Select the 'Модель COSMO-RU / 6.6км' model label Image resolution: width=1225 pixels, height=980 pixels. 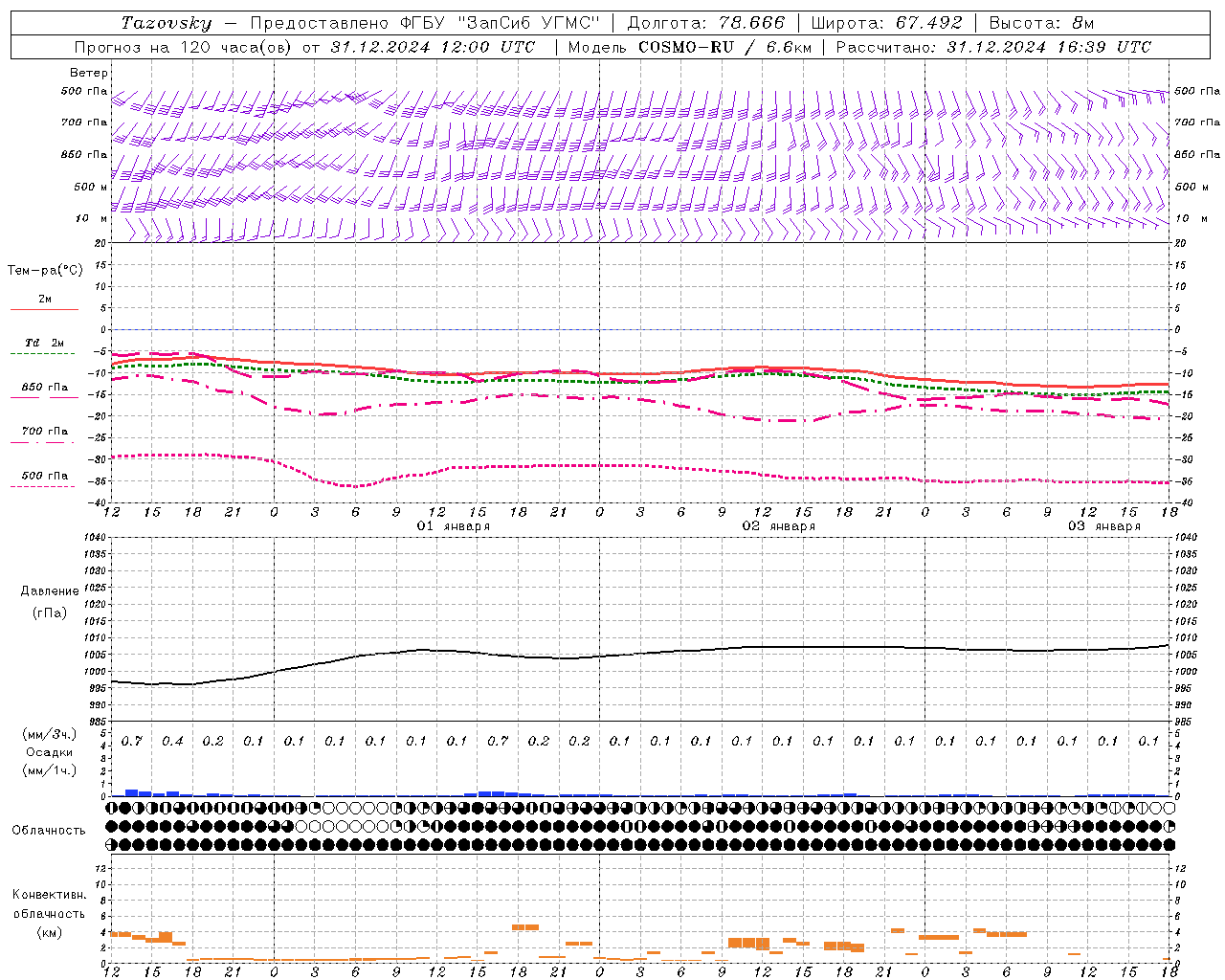689,47
